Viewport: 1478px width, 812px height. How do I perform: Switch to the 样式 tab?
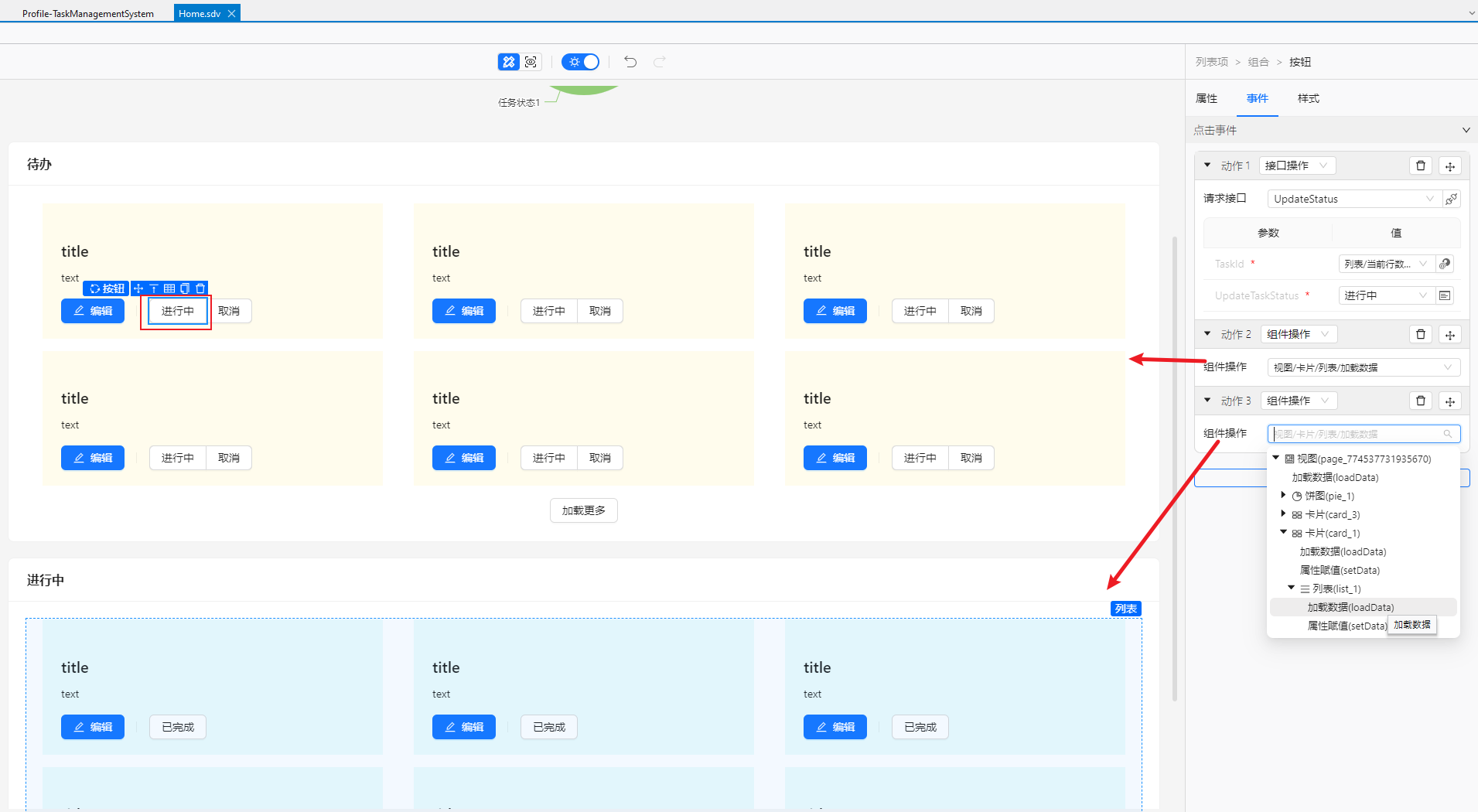pos(1309,98)
